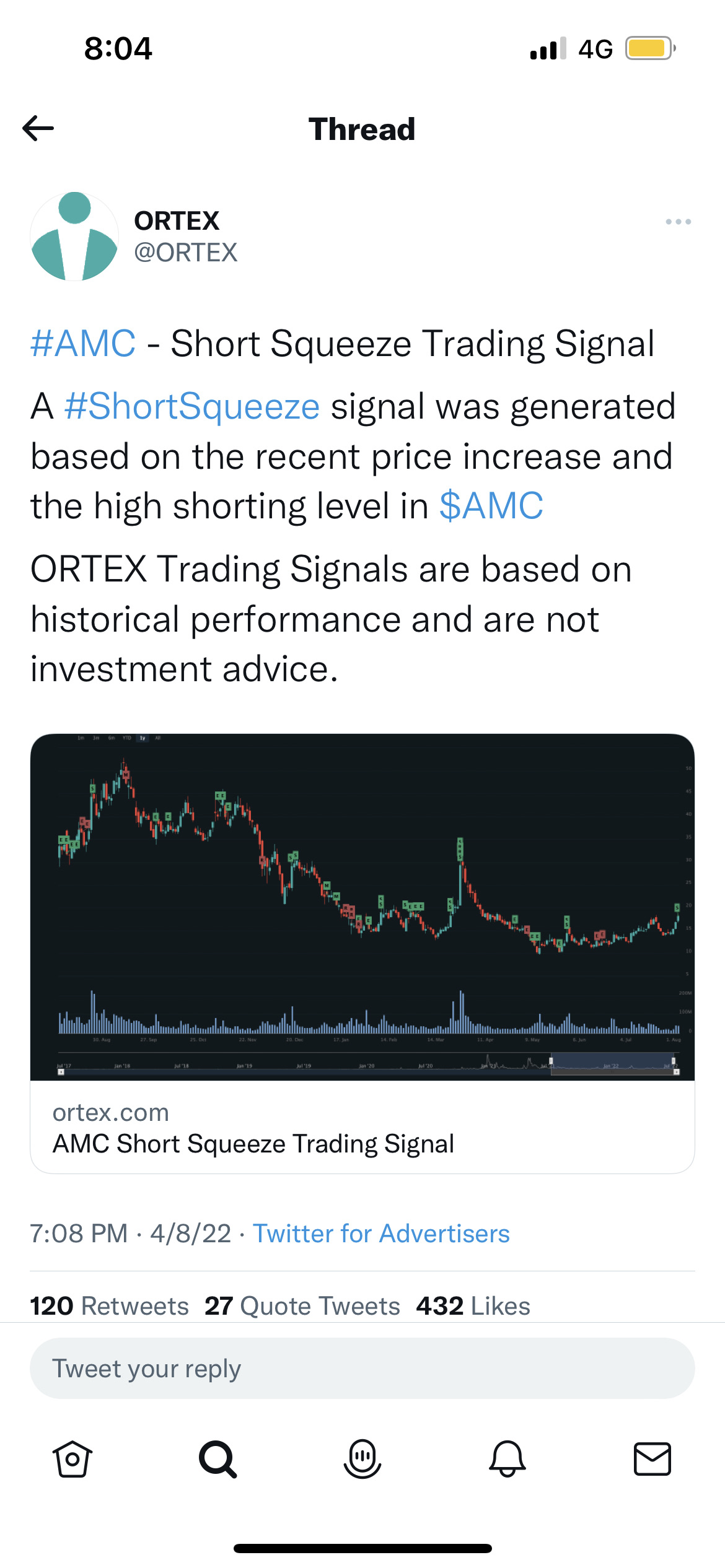The width and height of the screenshot is (725, 1568).
Task: View the 432 Likes list
Action: (473, 1306)
